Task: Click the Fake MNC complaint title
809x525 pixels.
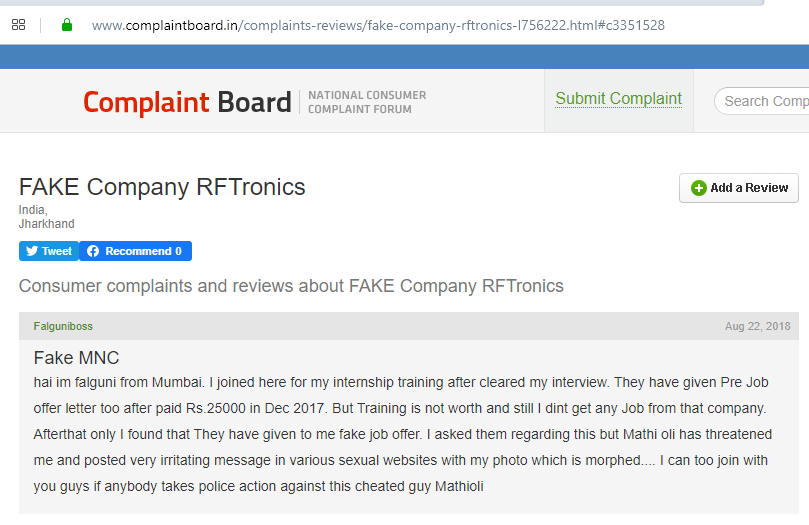Action: [76, 358]
